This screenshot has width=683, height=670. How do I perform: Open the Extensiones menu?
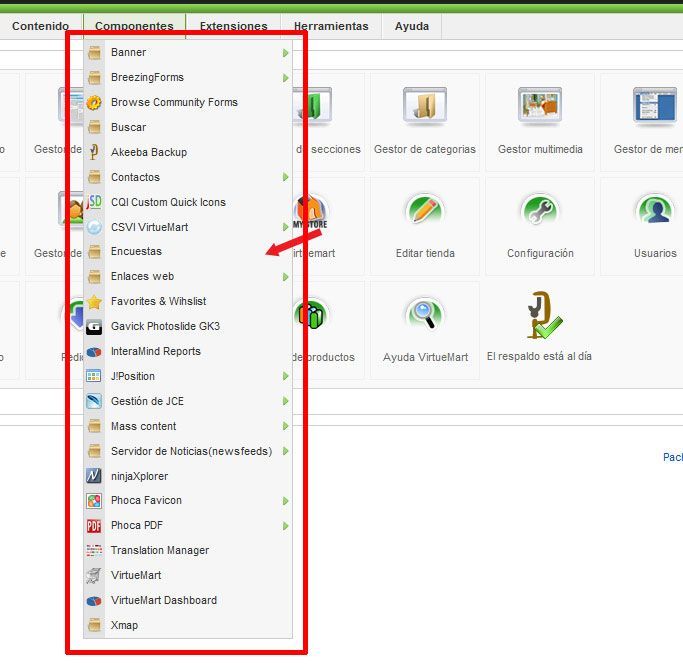[233, 26]
